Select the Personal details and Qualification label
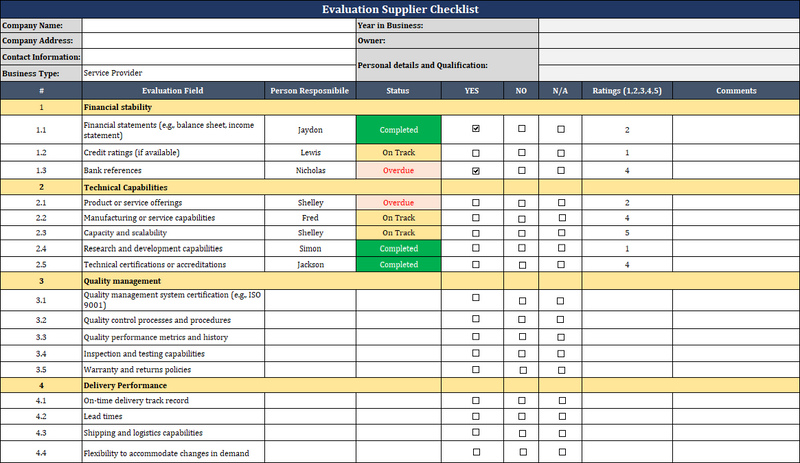This screenshot has width=800, height=463. click(x=422, y=65)
